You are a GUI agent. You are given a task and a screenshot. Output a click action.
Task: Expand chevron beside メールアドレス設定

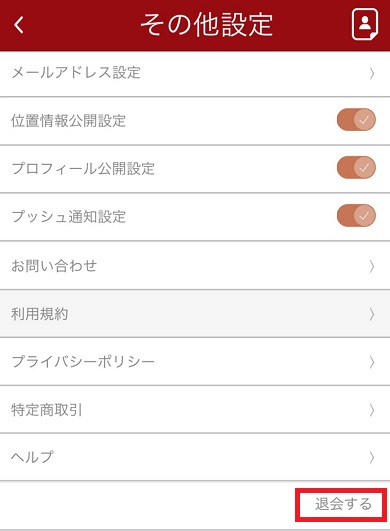tap(372, 73)
